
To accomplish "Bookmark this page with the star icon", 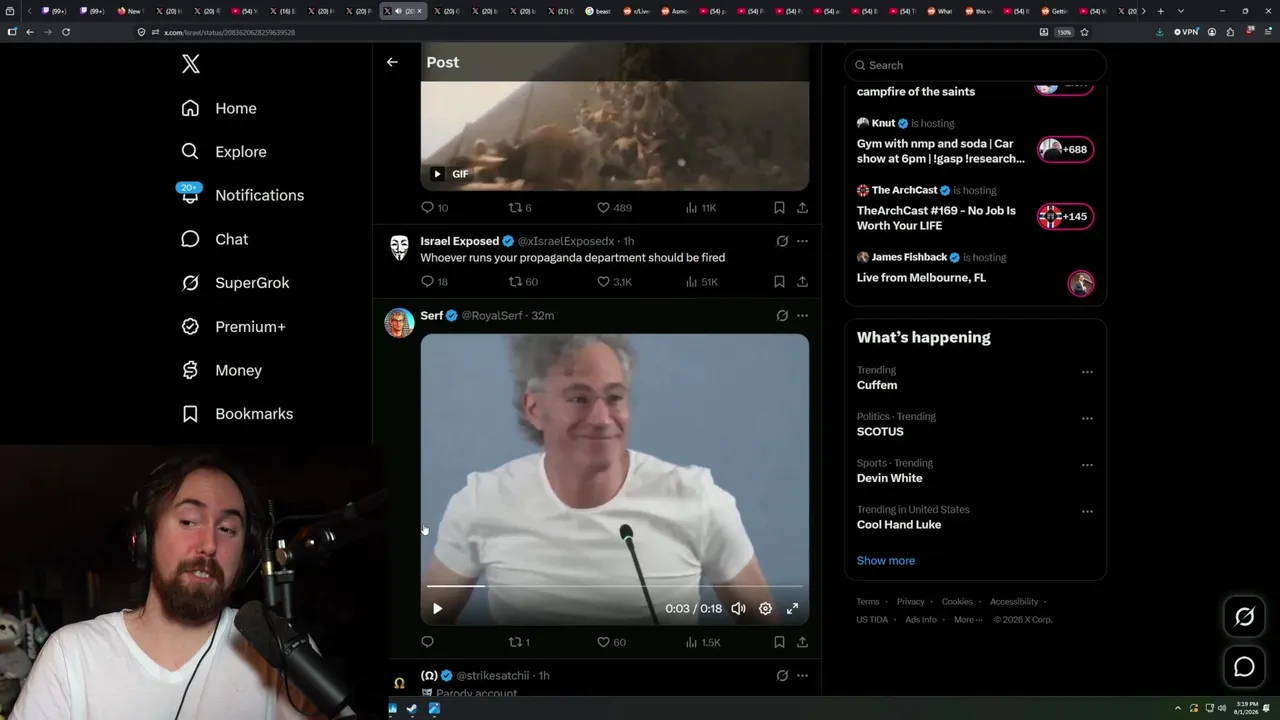I will [1084, 32].
